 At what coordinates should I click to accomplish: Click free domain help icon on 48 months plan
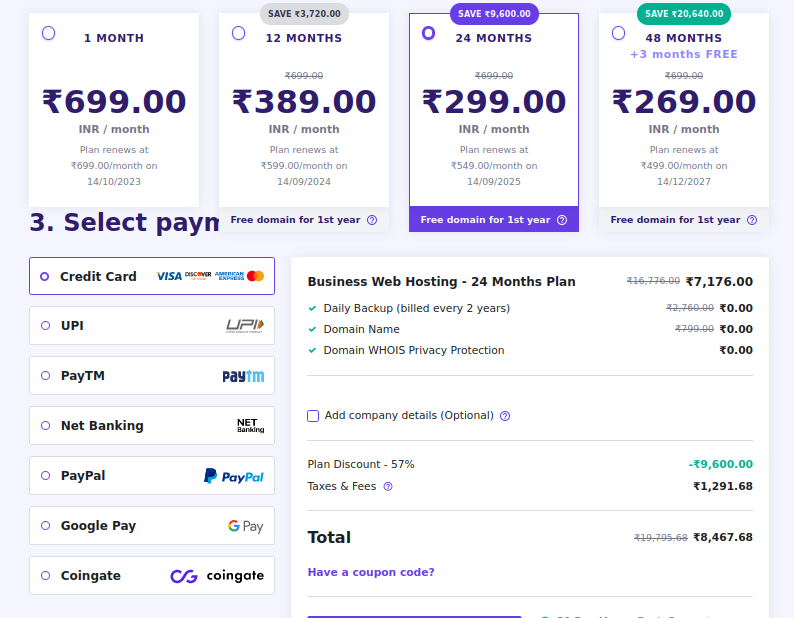[x=752, y=220]
